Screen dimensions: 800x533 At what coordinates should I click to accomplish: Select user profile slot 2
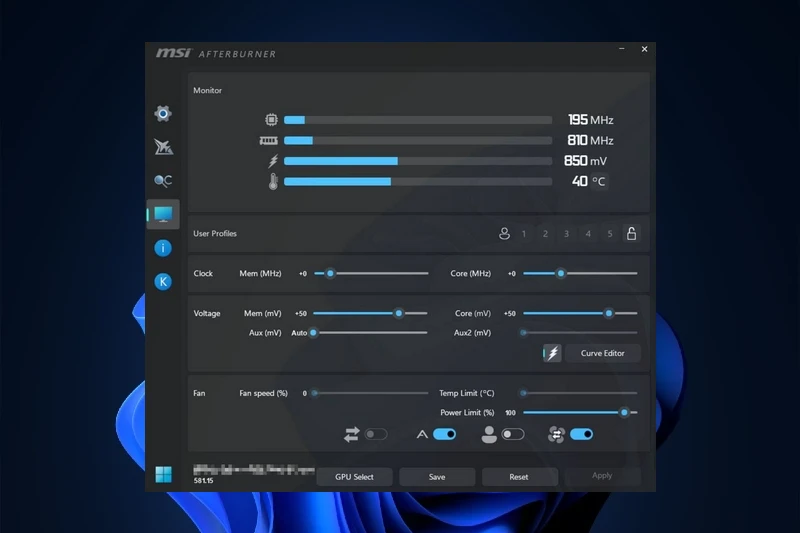pos(545,234)
